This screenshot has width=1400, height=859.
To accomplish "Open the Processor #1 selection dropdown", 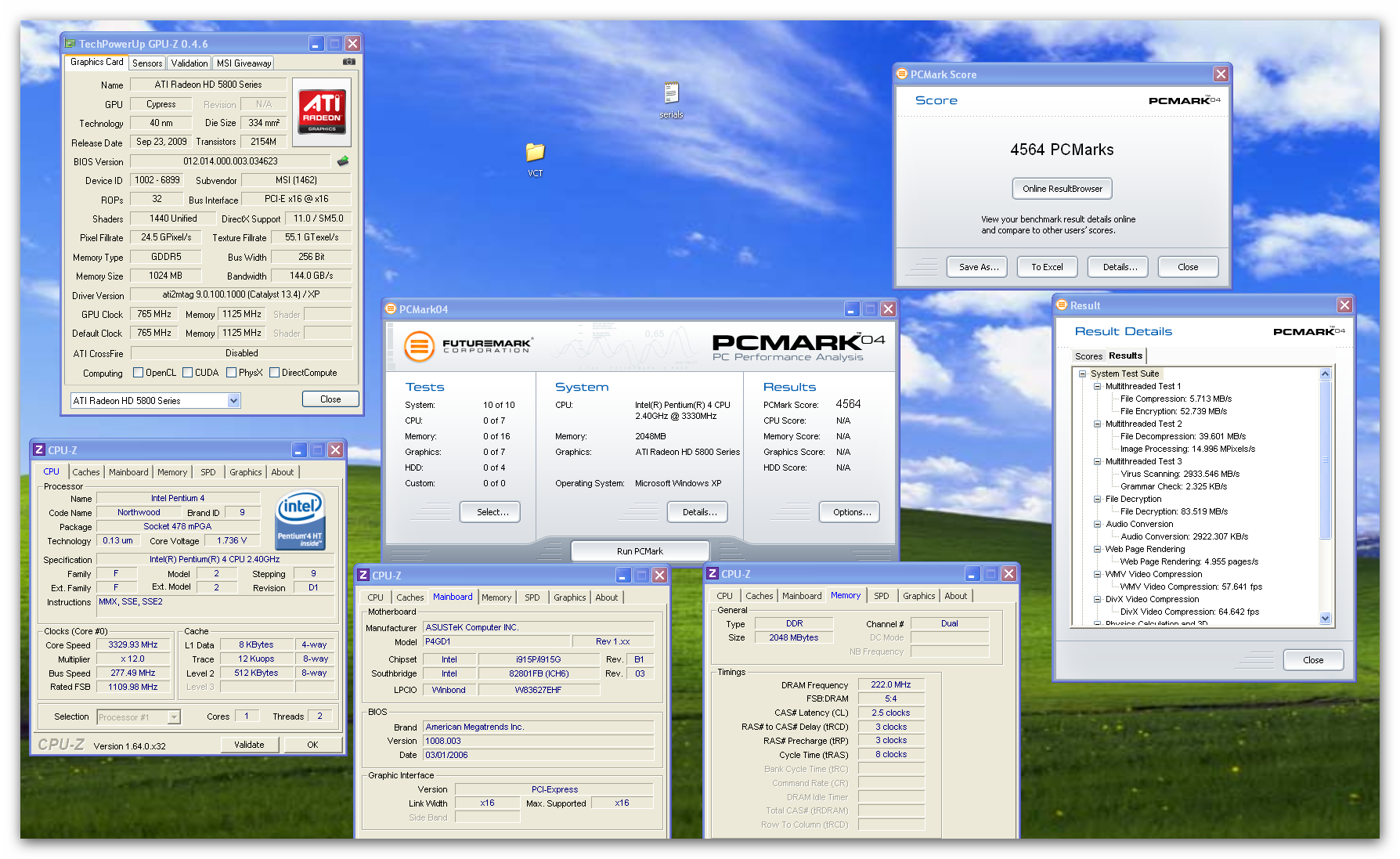I will tap(174, 717).
